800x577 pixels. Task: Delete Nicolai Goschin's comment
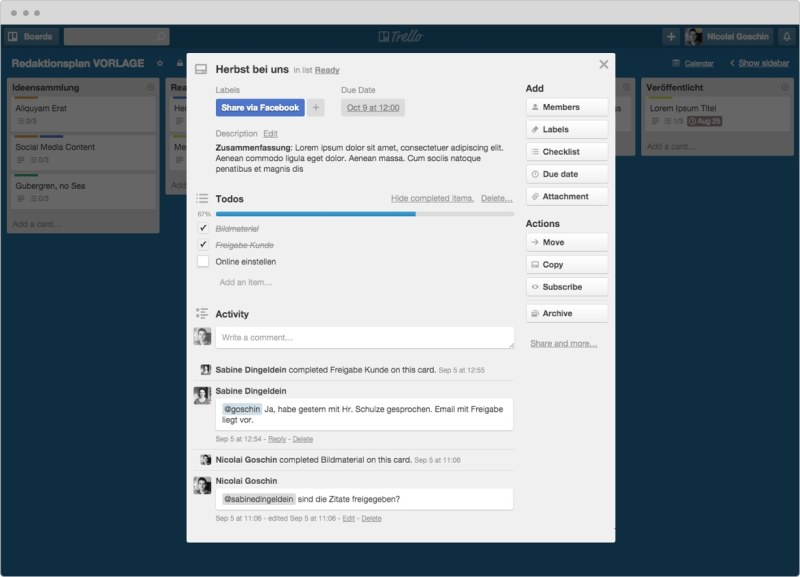coord(371,519)
